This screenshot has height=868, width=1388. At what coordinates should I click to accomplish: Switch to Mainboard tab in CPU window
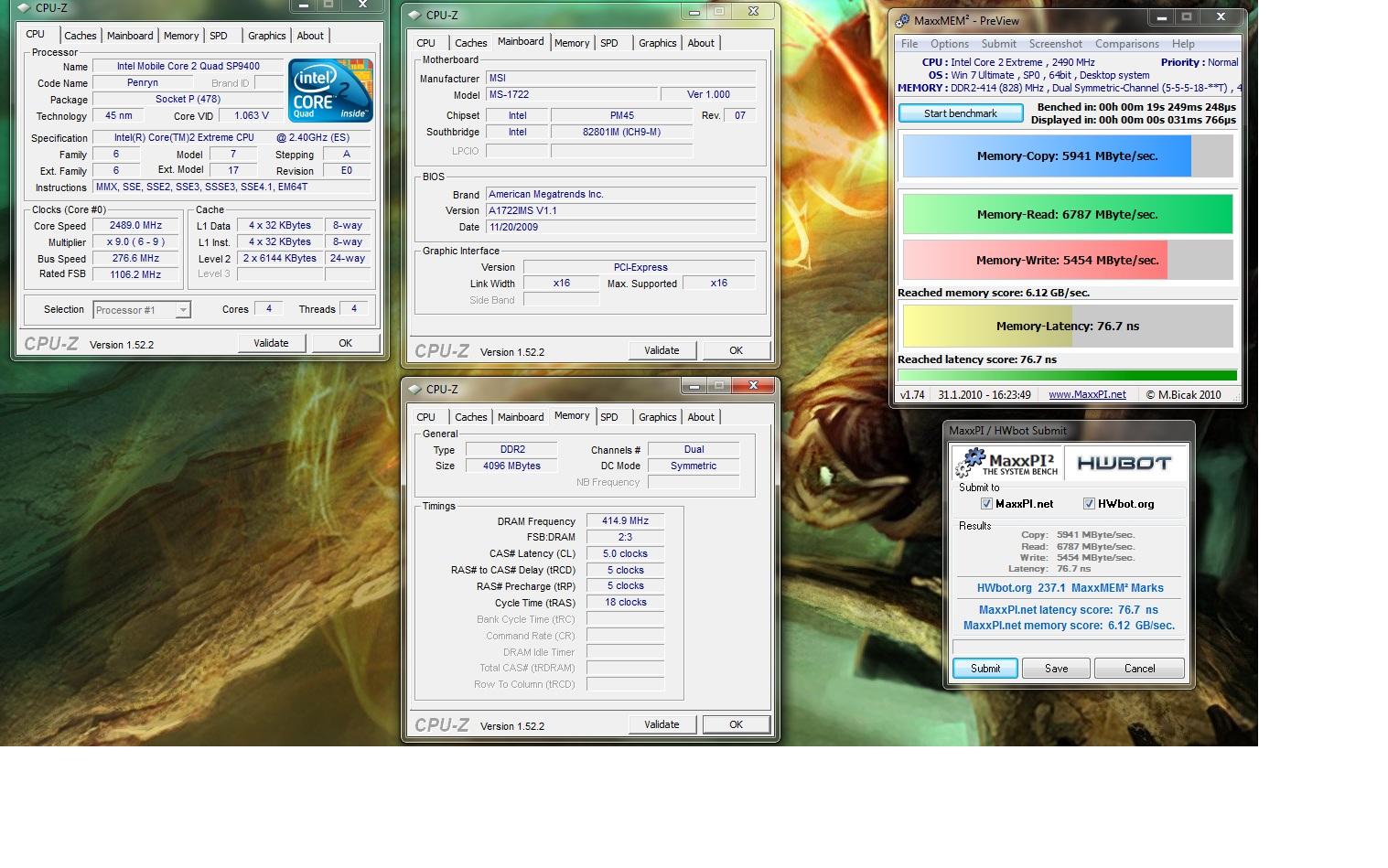(x=130, y=36)
